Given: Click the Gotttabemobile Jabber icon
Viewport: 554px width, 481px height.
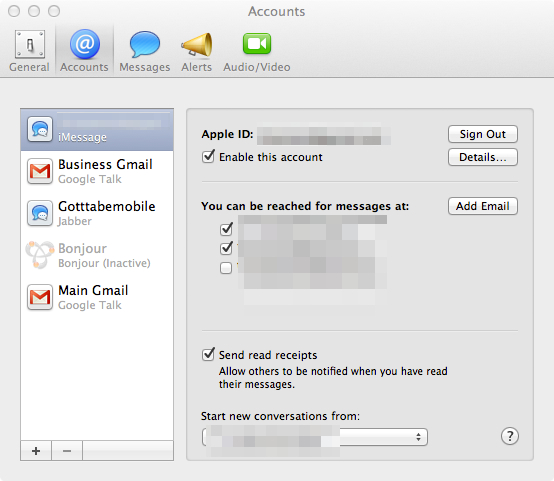Looking at the screenshot, I should point(40,213).
